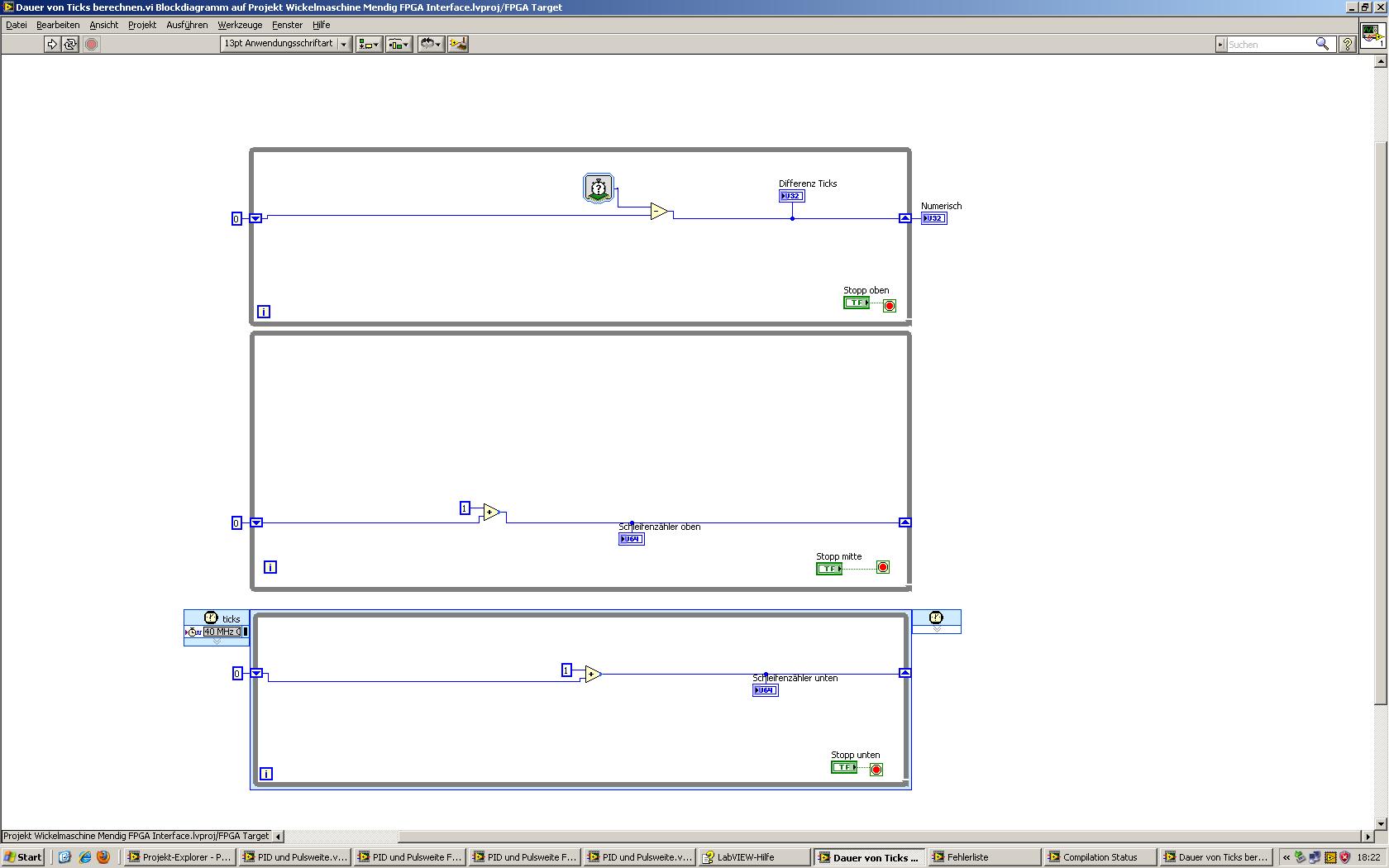Click the loop condition next to Stopp oben
1389x868 pixels.
point(890,306)
